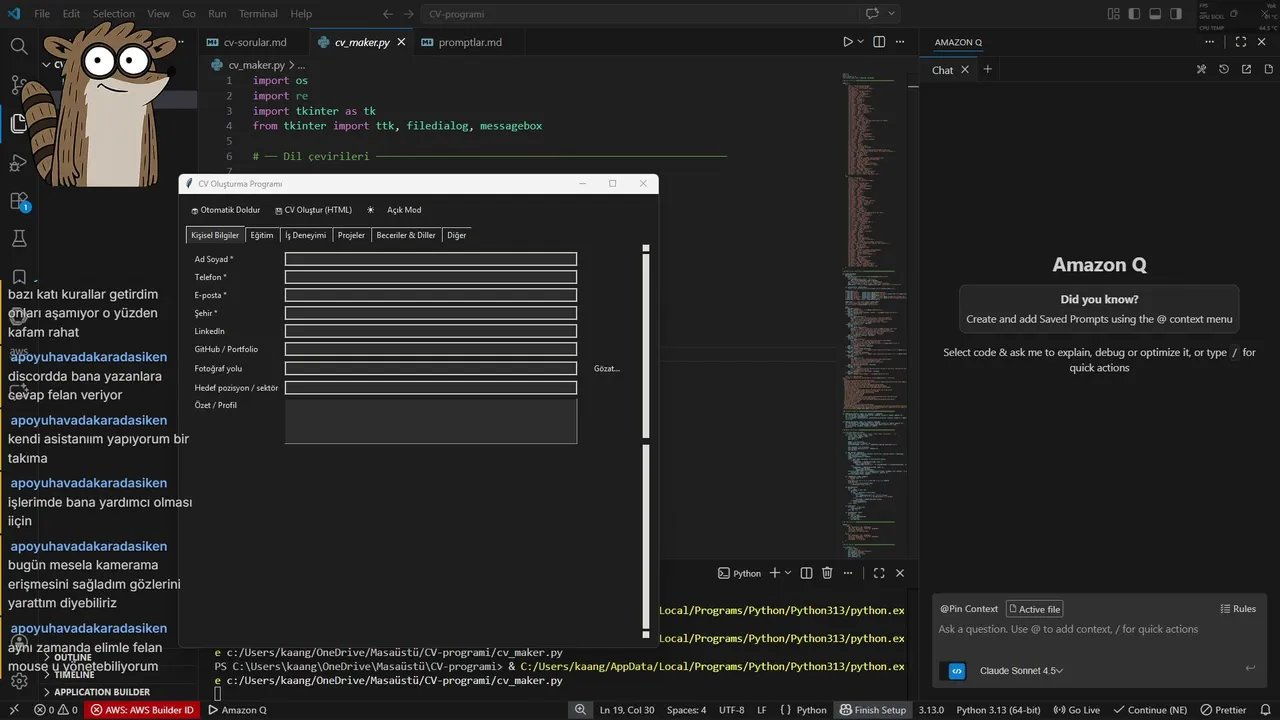Maximize the terminal panel
The image size is (1280, 720).
879,573
